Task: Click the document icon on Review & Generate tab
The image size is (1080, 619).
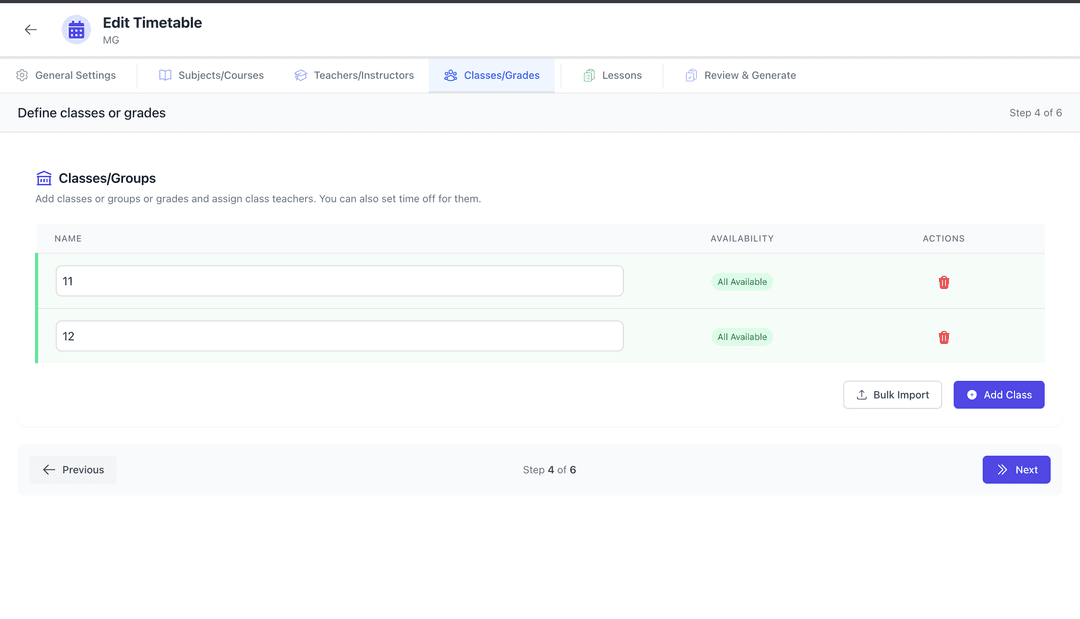Action: pyautogui.click(x=691, y=75)
